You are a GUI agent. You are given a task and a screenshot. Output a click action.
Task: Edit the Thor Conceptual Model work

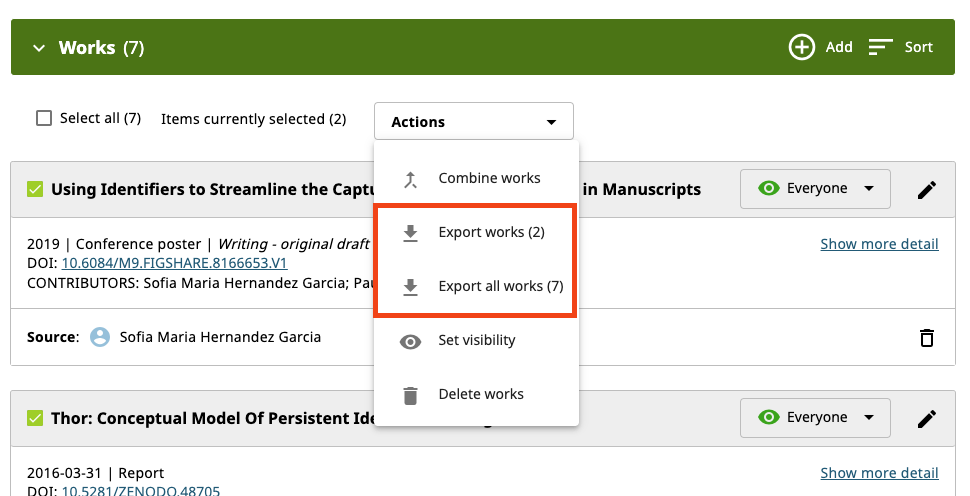tap(927, 418)
